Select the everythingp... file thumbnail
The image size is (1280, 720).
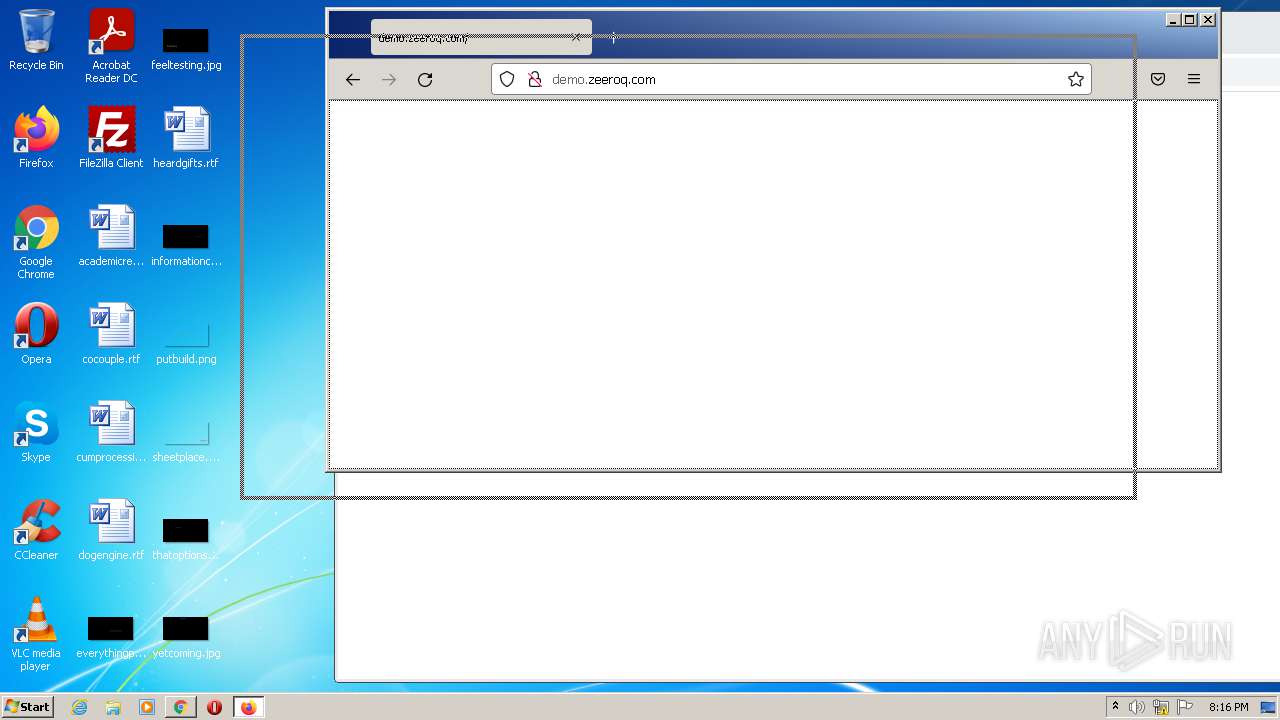111,637
